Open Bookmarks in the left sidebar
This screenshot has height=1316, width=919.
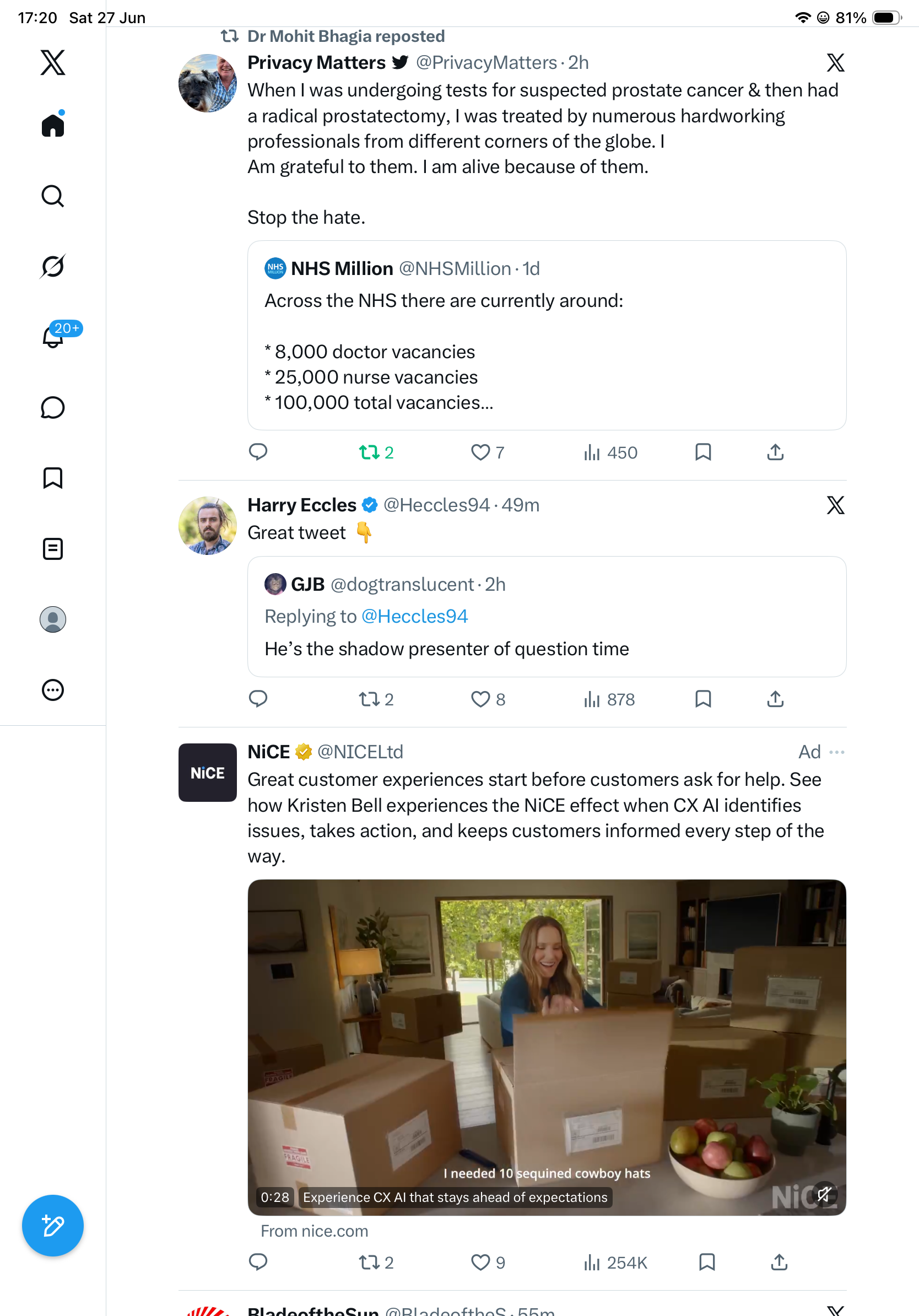click(53, 477)
